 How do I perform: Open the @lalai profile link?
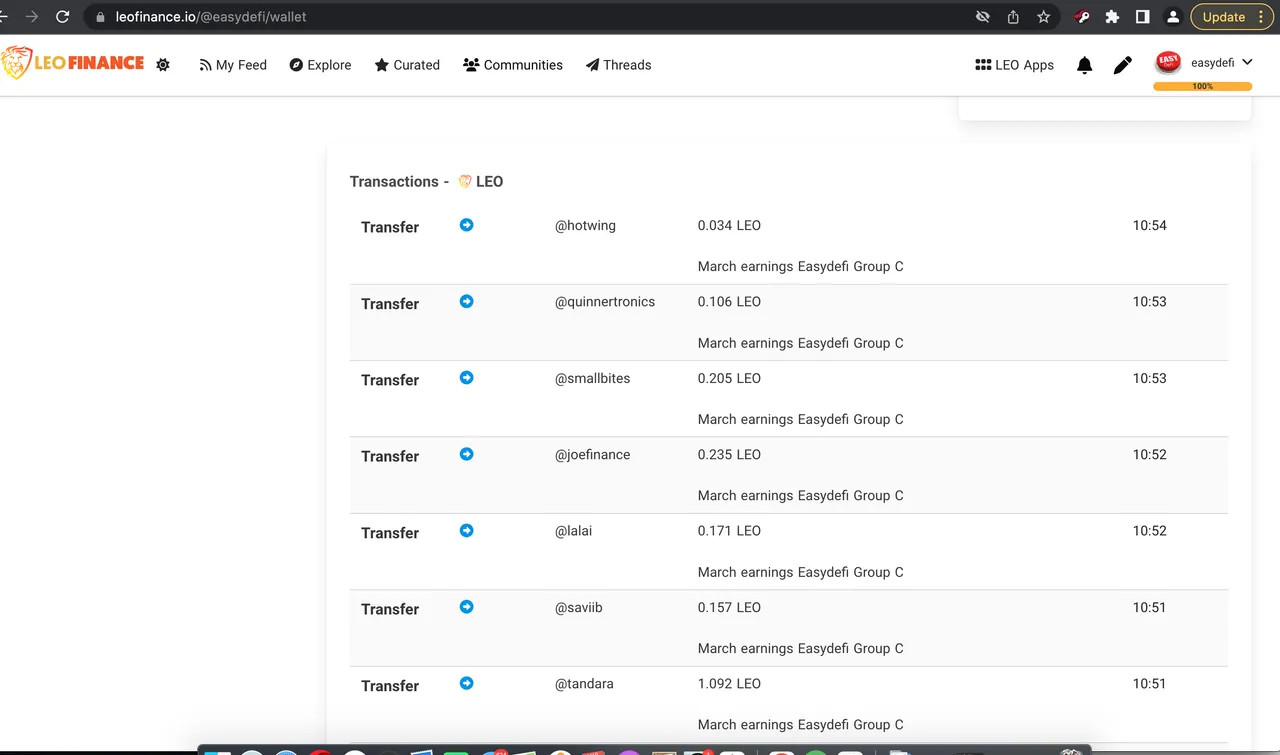(573, 531)
